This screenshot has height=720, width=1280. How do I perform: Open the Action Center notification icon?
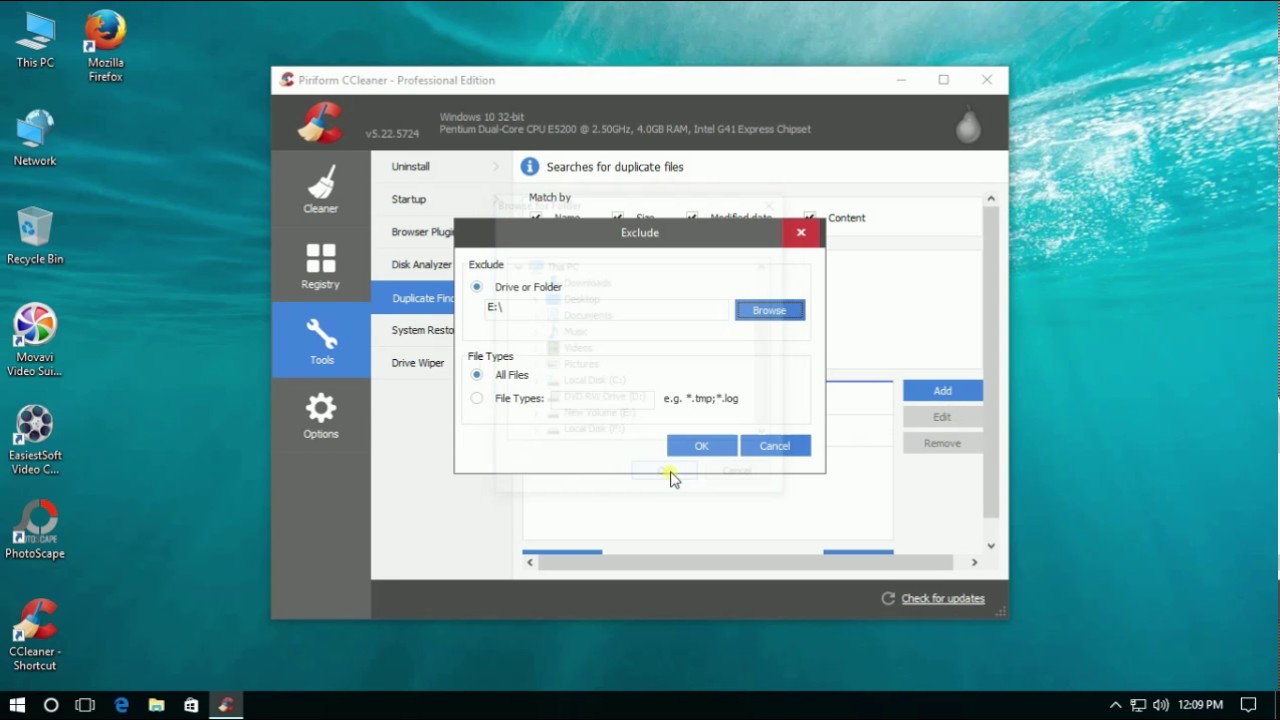point(1248,705)
